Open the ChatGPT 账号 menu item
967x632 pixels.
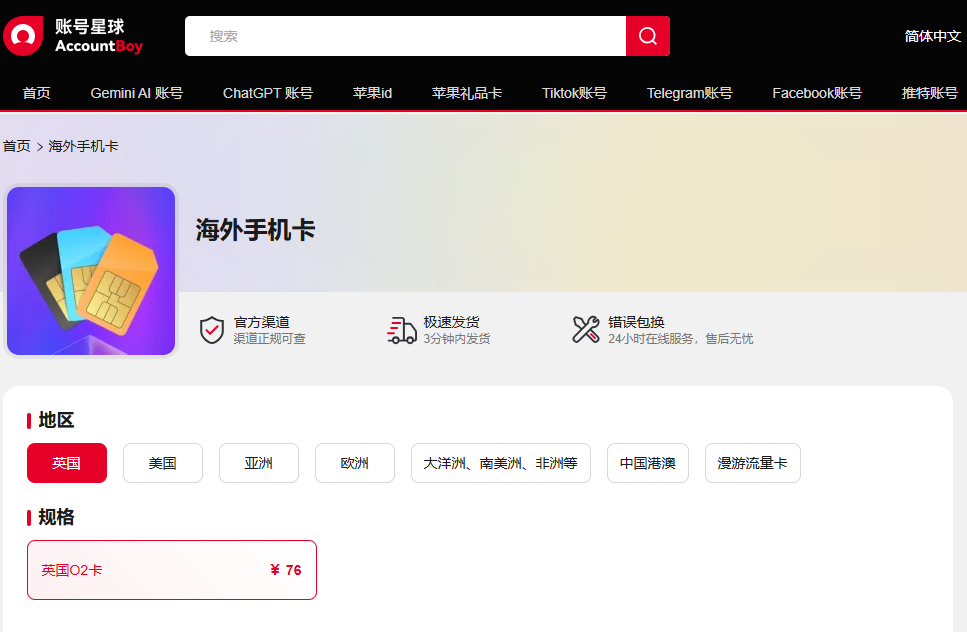[x=268, y=93]
